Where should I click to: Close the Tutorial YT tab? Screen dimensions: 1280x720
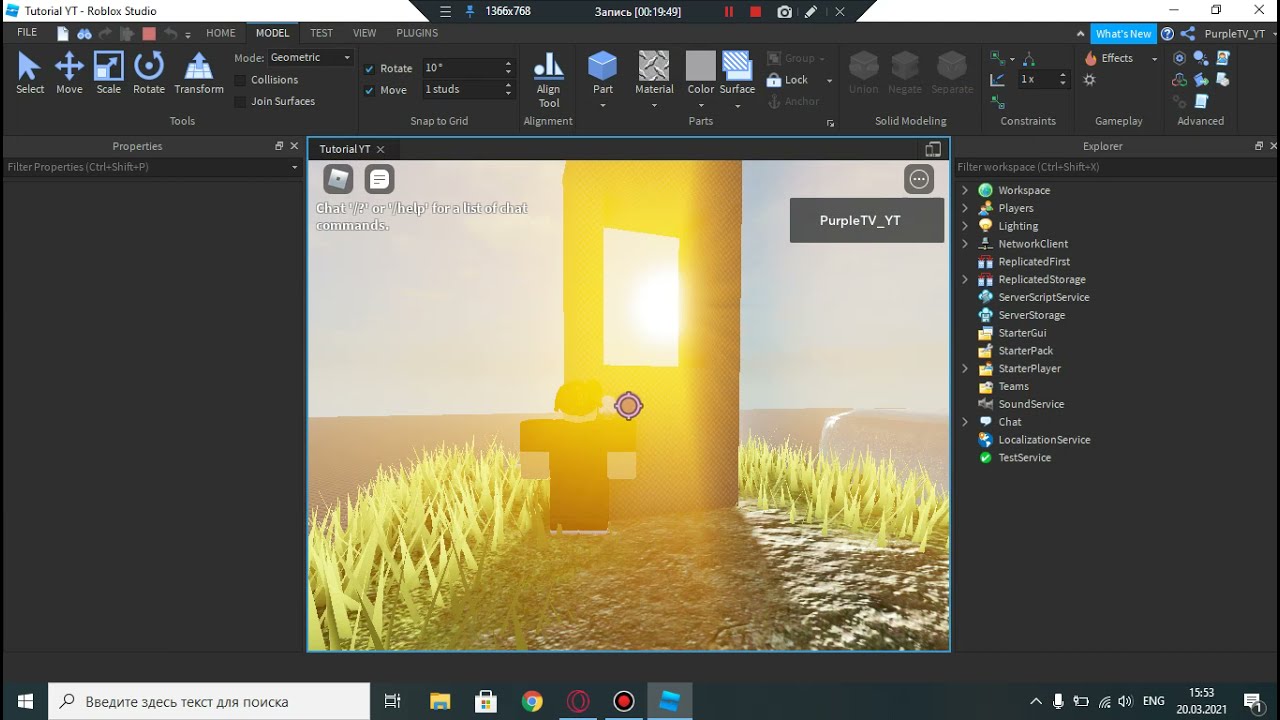tap(381, 149)
